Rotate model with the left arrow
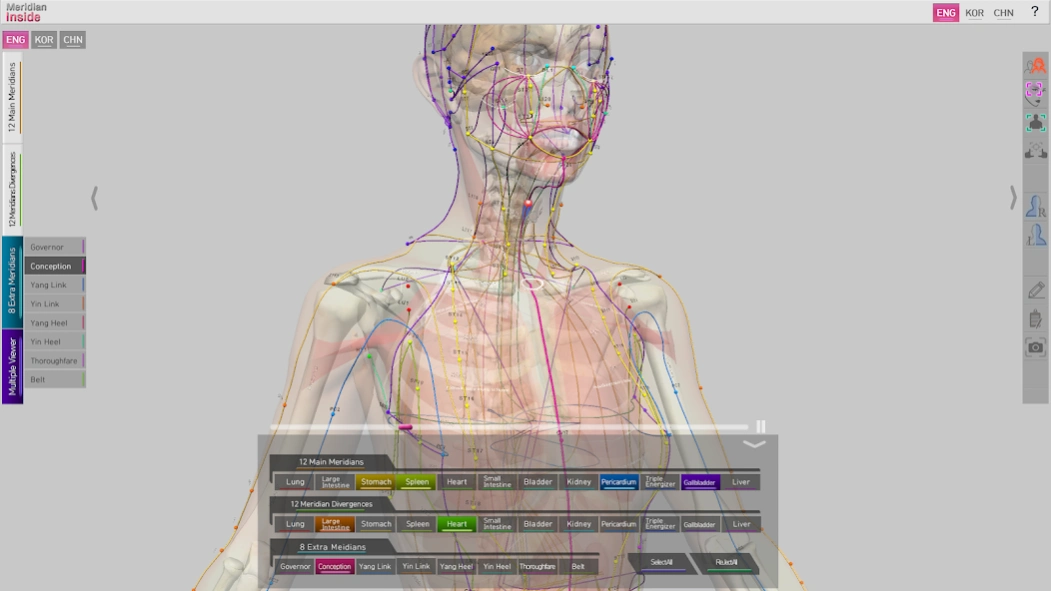This screenshot has height=591, width=1051. coord(95,198)
